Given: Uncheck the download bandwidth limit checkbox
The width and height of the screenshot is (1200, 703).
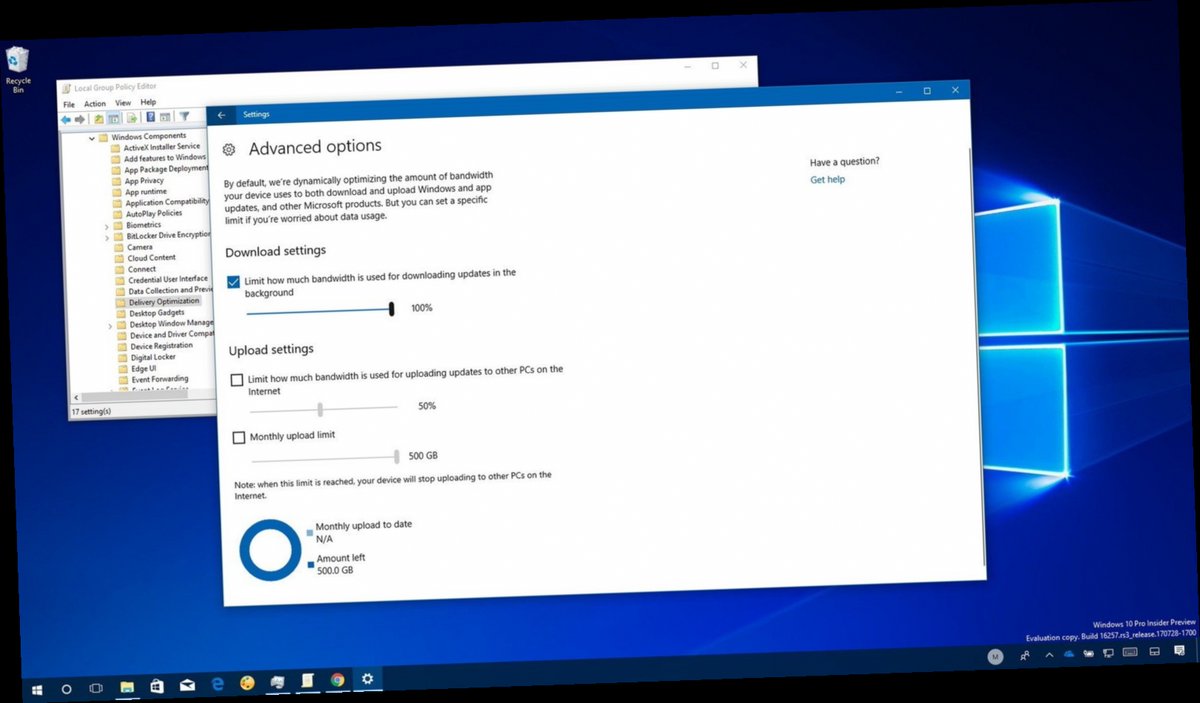Looking at the screenshot, I should click(x=233, y=281).
